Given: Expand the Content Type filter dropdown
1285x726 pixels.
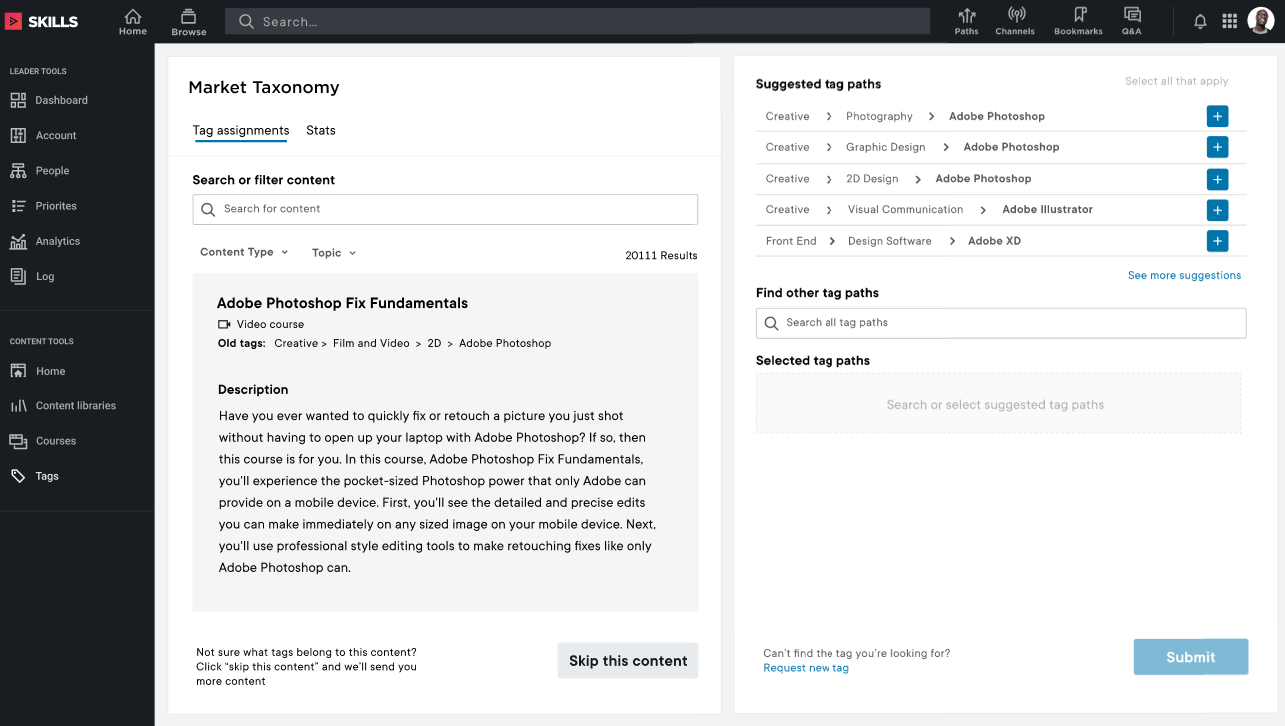Looking at the screenshot, I should click(244, 252).
